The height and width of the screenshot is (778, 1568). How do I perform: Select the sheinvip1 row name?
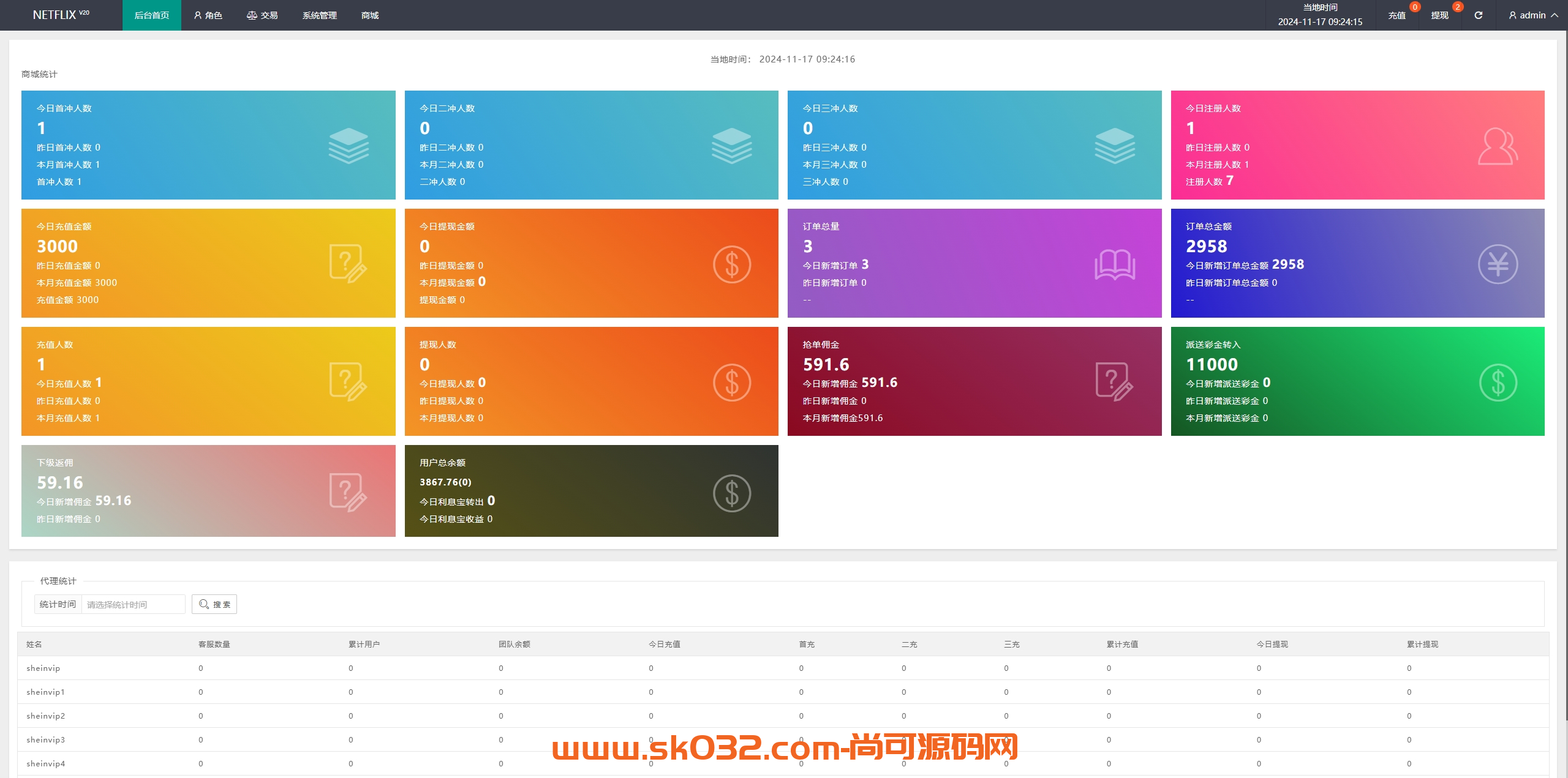point(46,692)
